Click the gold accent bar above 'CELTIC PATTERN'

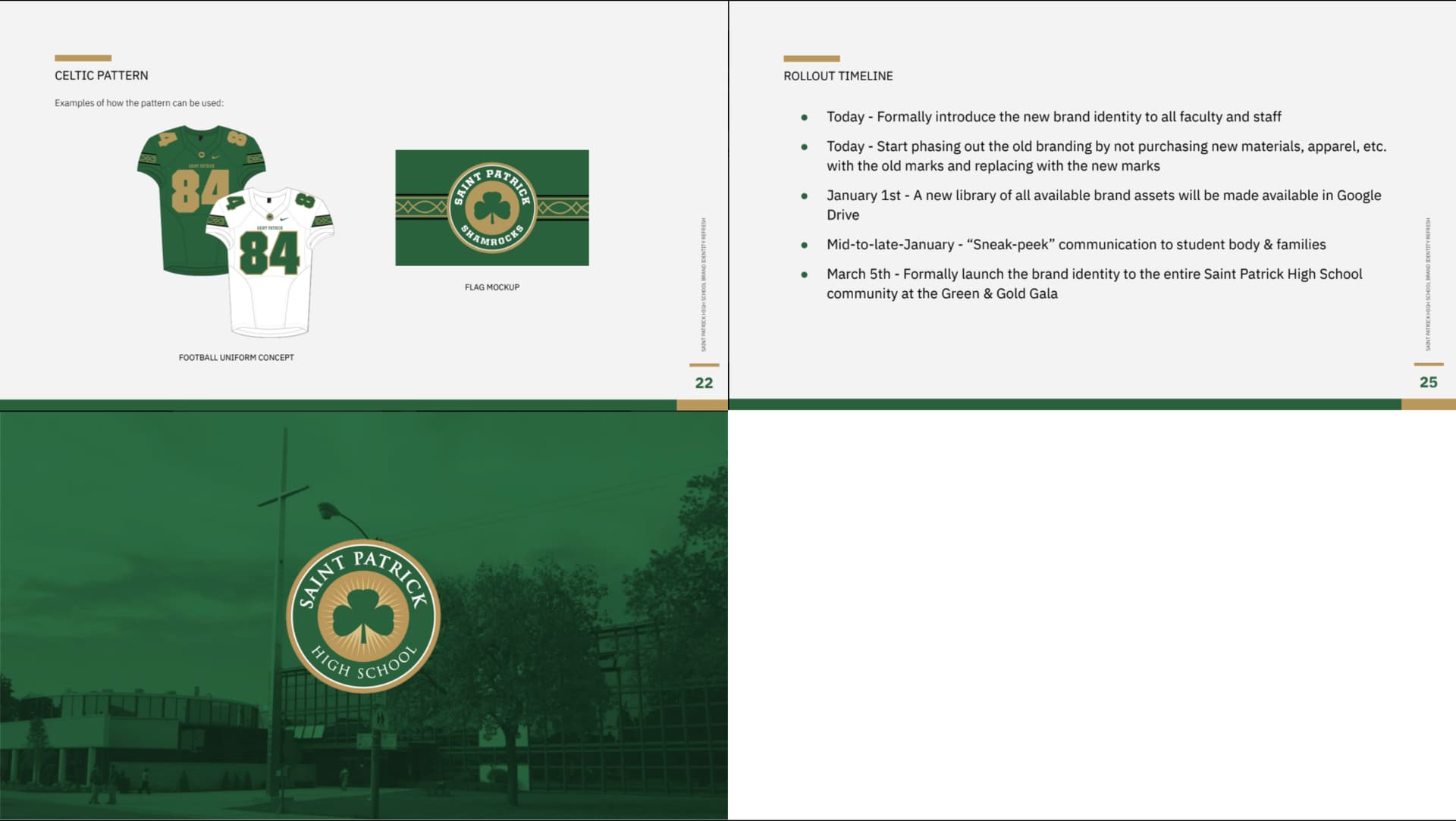click(x=83, y=58)
